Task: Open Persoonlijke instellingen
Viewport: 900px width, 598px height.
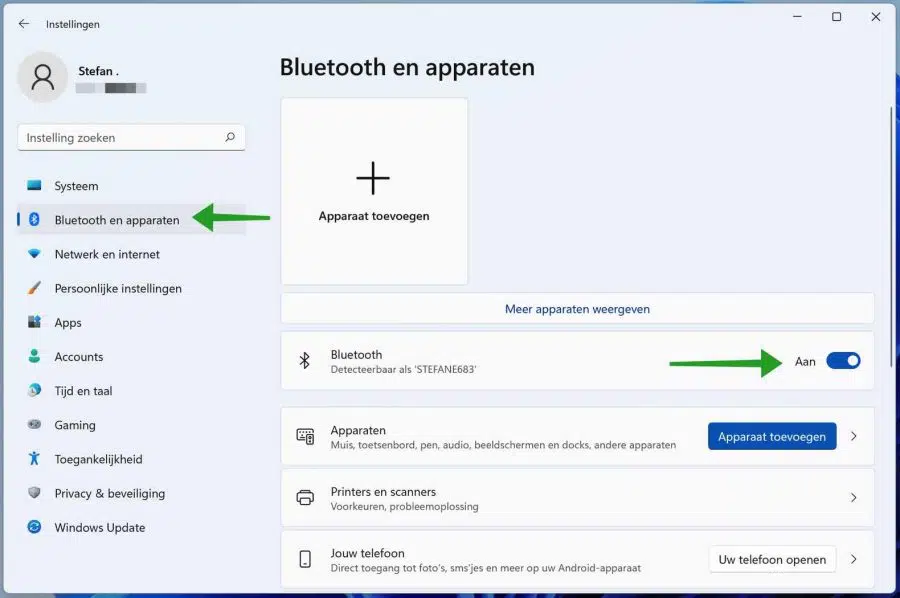Action: click(x=131, y=288)
